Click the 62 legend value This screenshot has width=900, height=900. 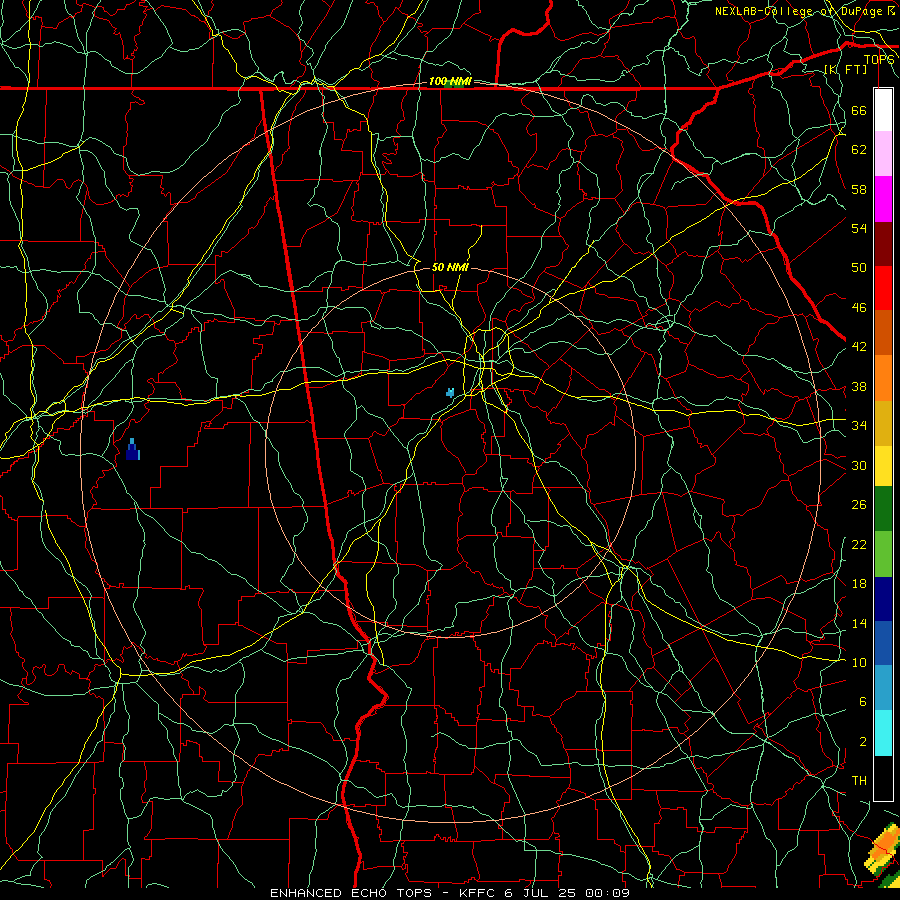[x=859, y=150]
